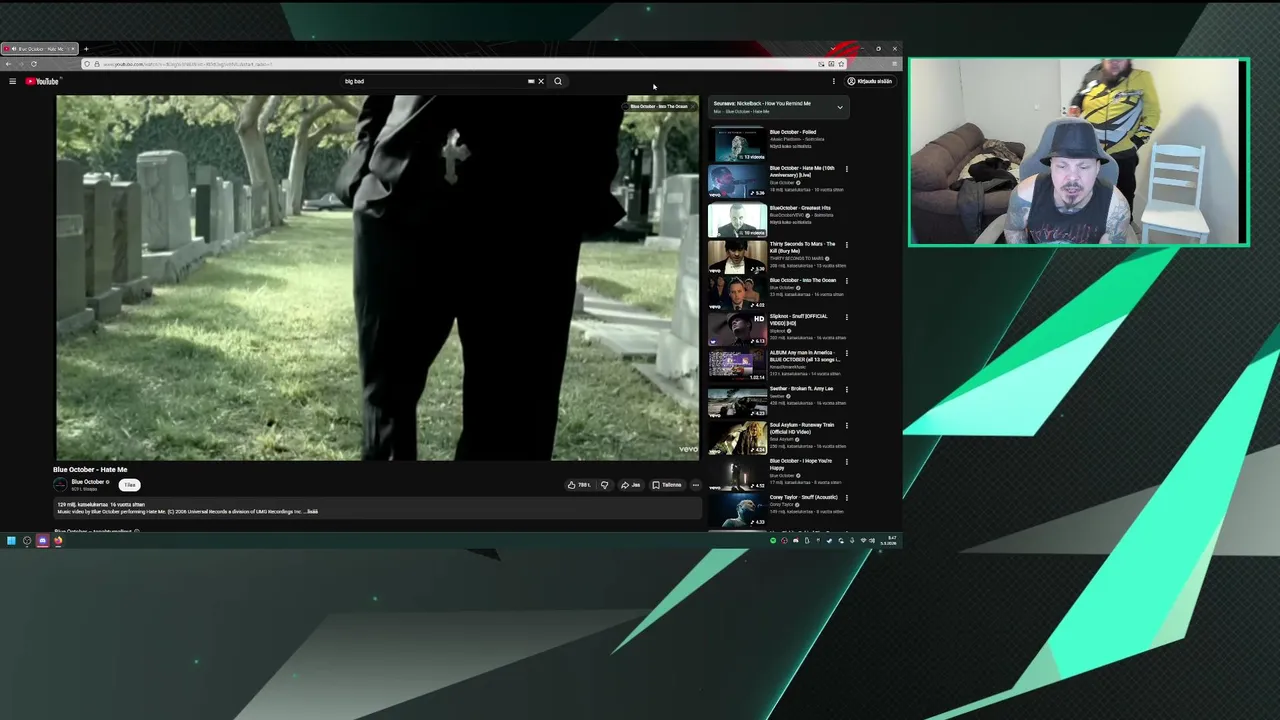
Task: Open Firefox from the taskbar
Action: coord(58,541)
